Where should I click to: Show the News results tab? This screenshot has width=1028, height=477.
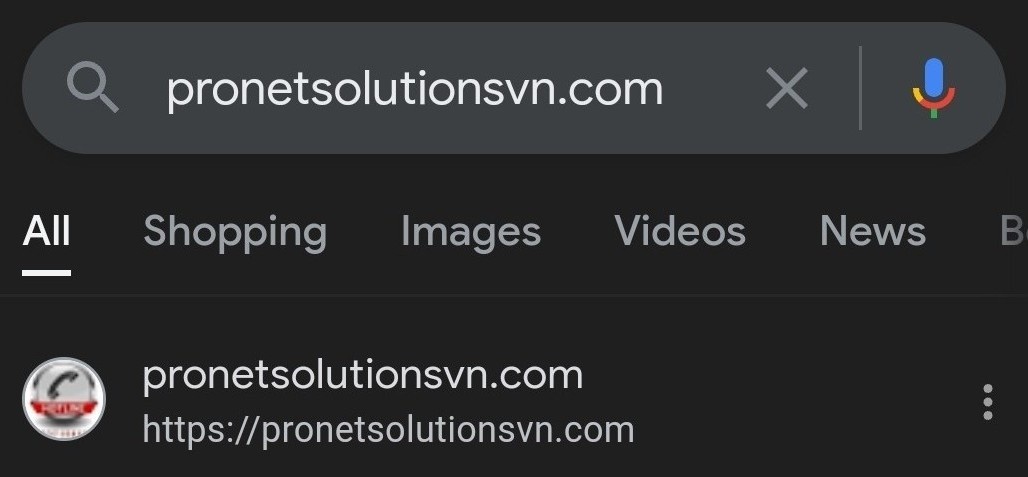pos(873,231)
